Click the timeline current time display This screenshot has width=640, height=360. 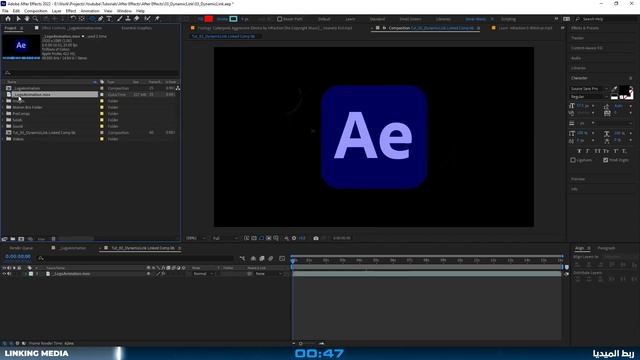point(18,257)
